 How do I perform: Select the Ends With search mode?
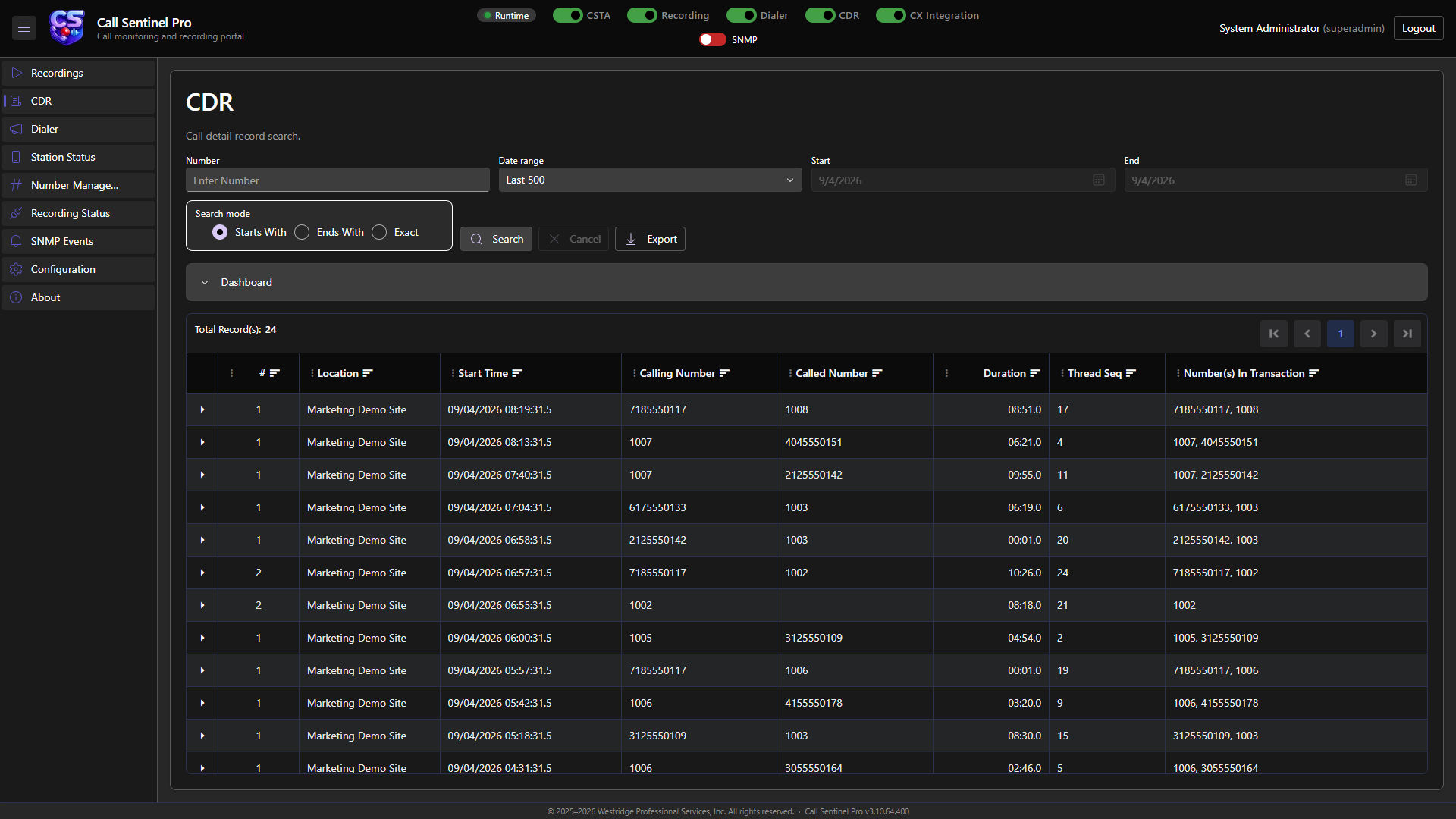pos(302,232)
